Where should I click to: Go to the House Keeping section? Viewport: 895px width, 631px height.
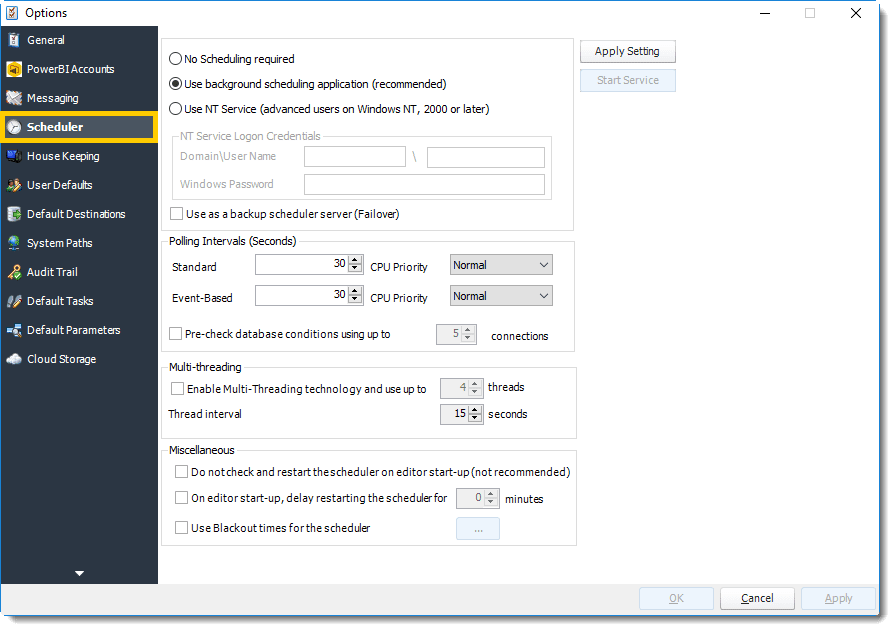pos(66,156)
